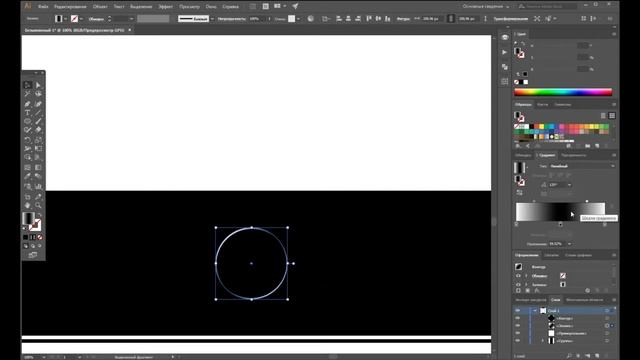
Task: Select the Eraser tool
Action: [x=38, y=130]
